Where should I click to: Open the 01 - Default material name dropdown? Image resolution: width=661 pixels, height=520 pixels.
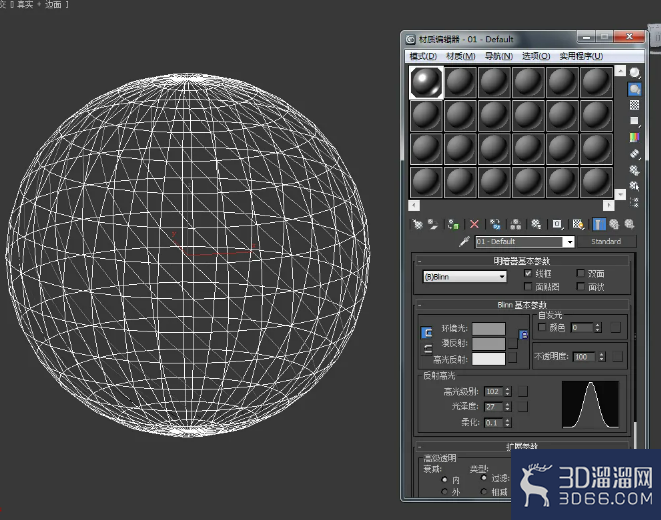570,242
